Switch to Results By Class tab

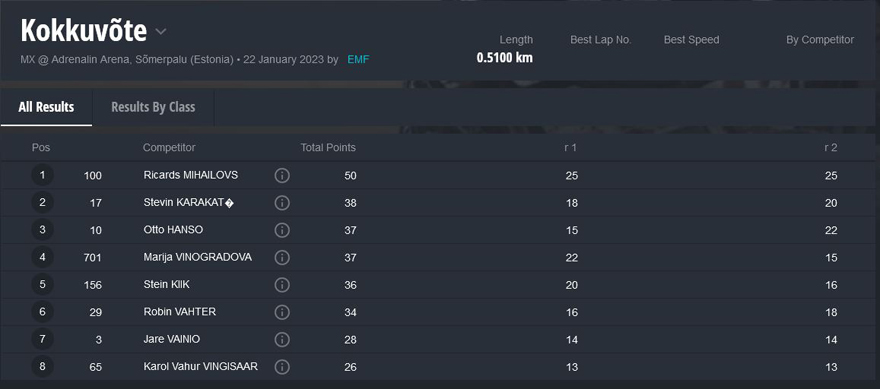pyautogui.click(x=153, y=107)
